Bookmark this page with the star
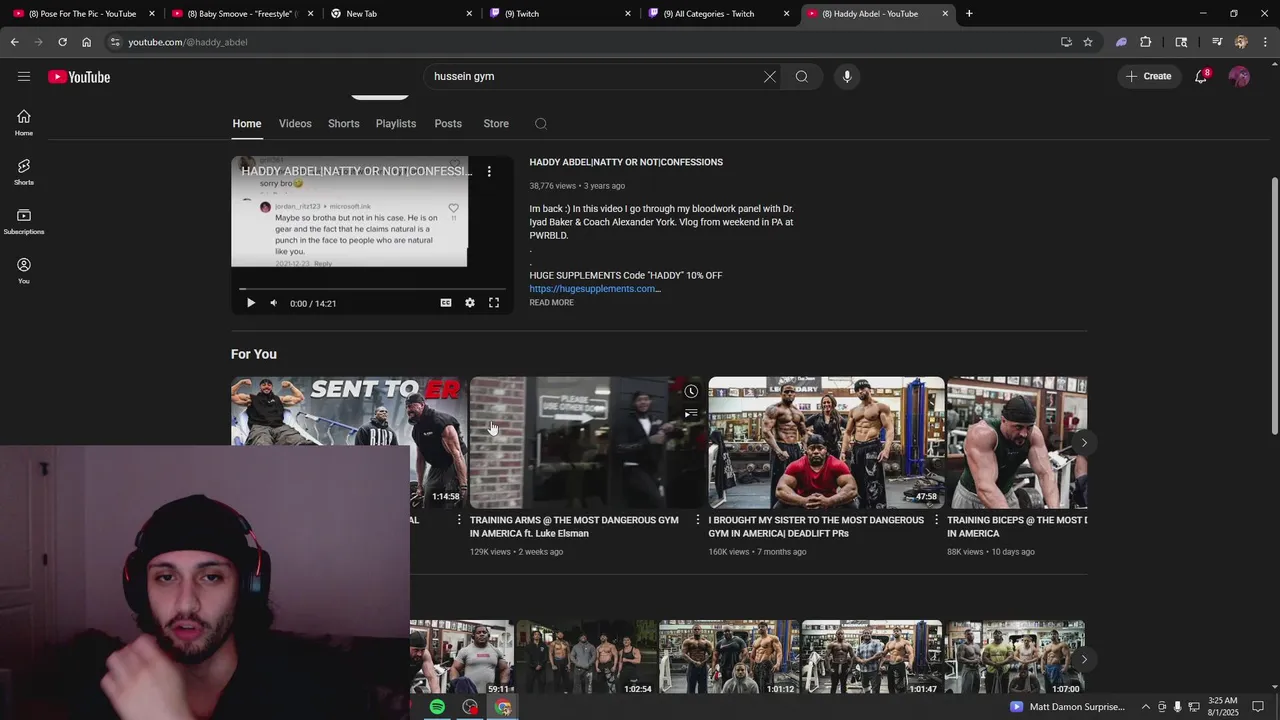This screenshot has width=1280, height=720. (x=1088, y=42)
